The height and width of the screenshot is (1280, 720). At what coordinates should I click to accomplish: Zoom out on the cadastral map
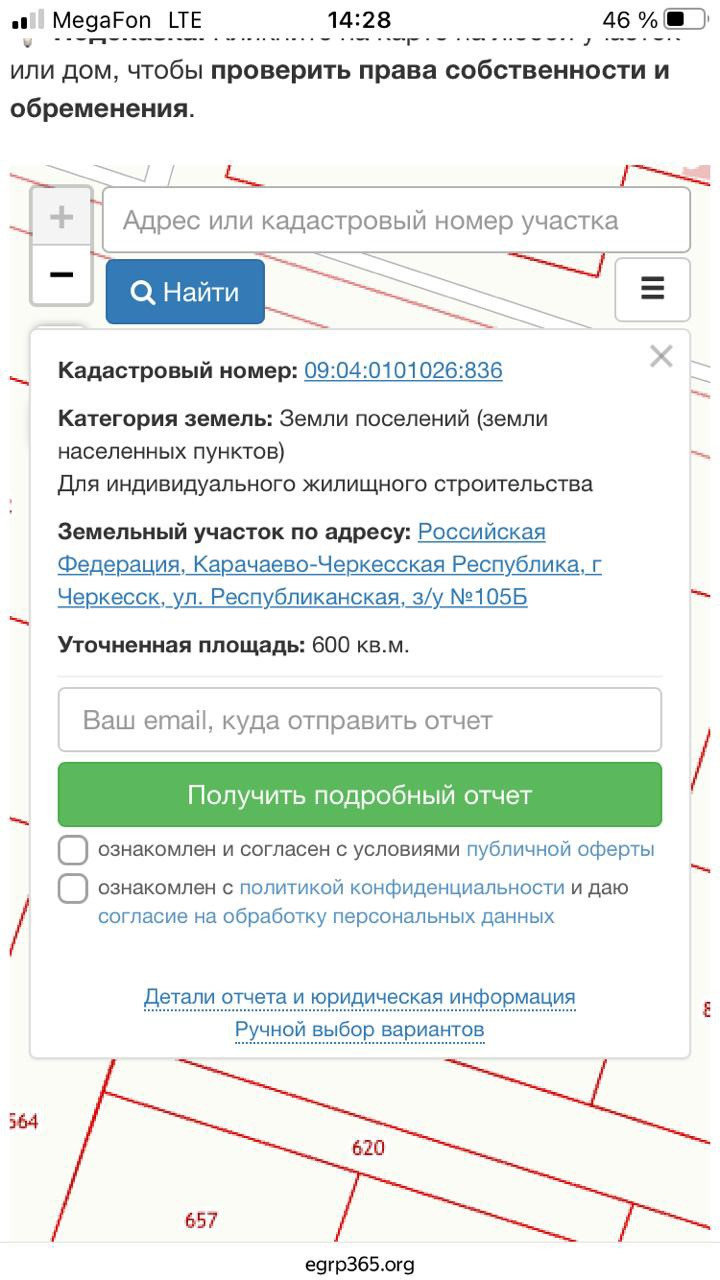click(61, 274)
